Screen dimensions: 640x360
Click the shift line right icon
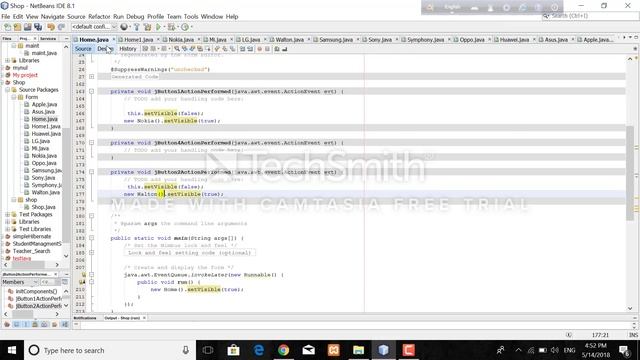[x=249, y=49]
